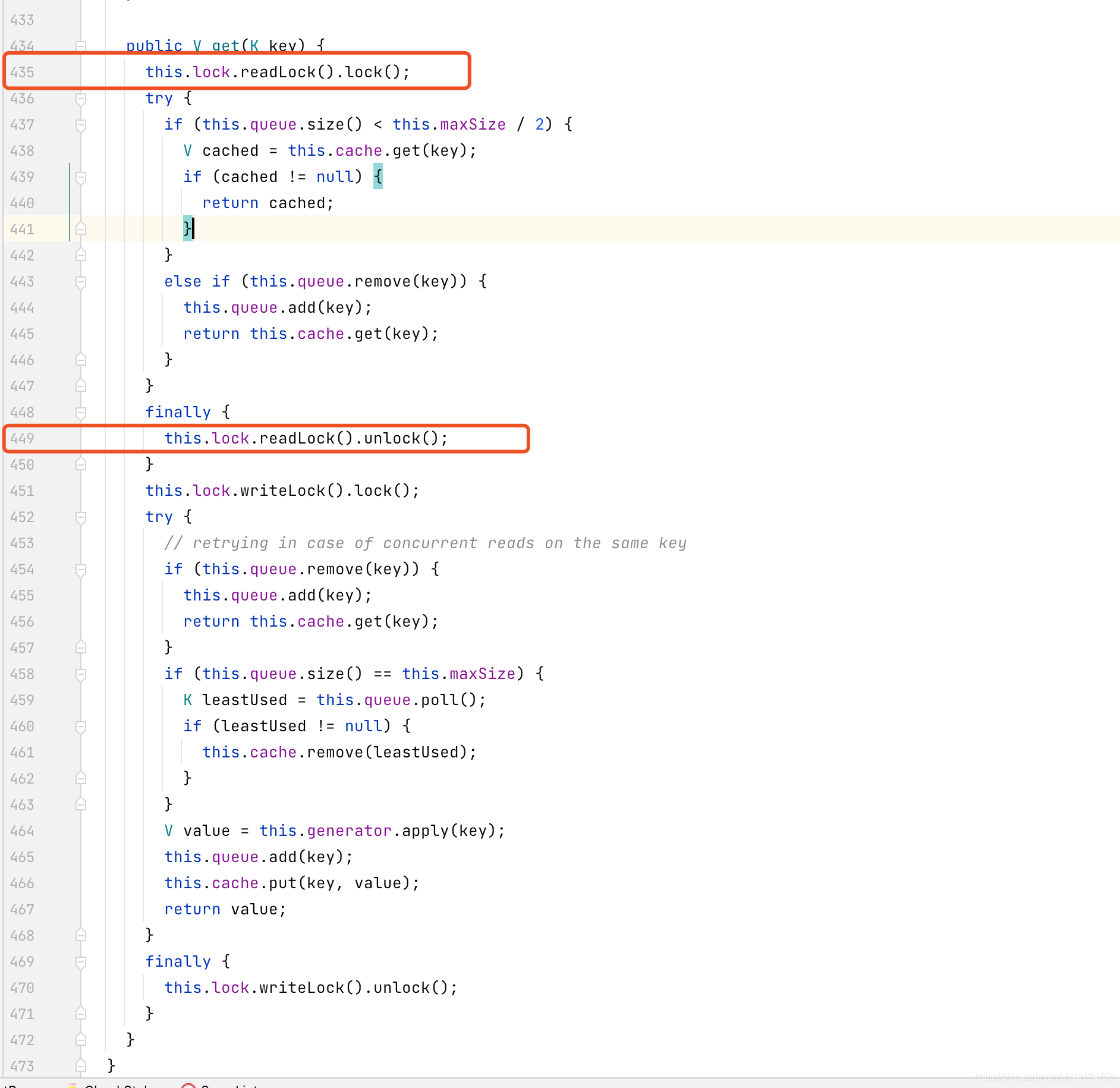Collapse the if block fold marker at line 437
Viewport: 1120px width, 1088px height.
[81, 125]
